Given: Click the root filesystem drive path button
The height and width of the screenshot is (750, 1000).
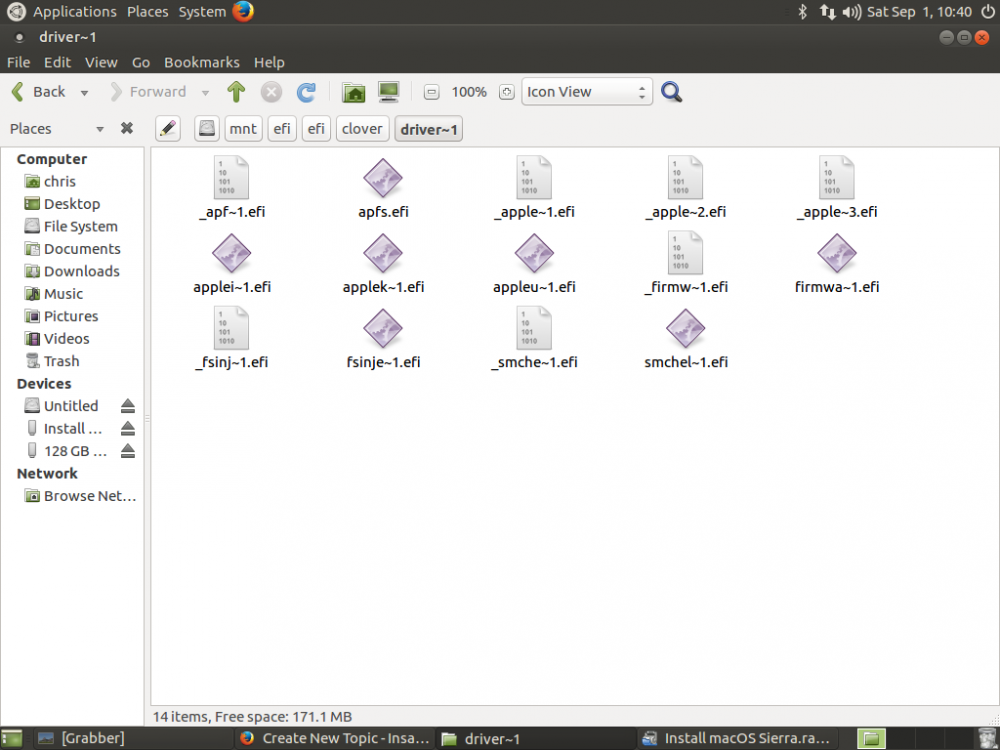Looking at the screenshot, I should pos(207,129).
